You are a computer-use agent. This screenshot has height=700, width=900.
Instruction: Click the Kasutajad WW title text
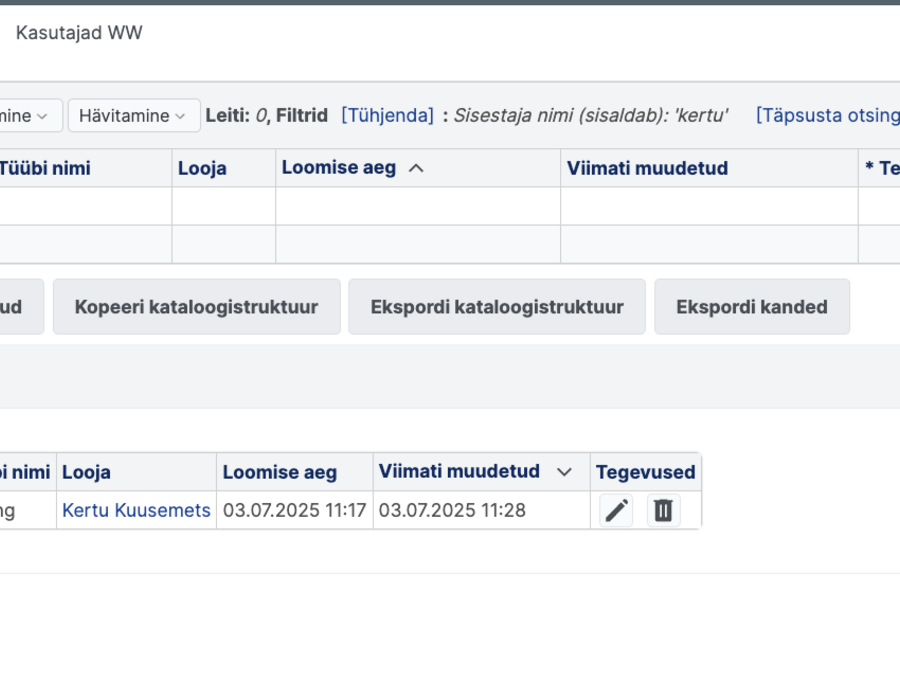pyautogui.click(x=79, y=33)
